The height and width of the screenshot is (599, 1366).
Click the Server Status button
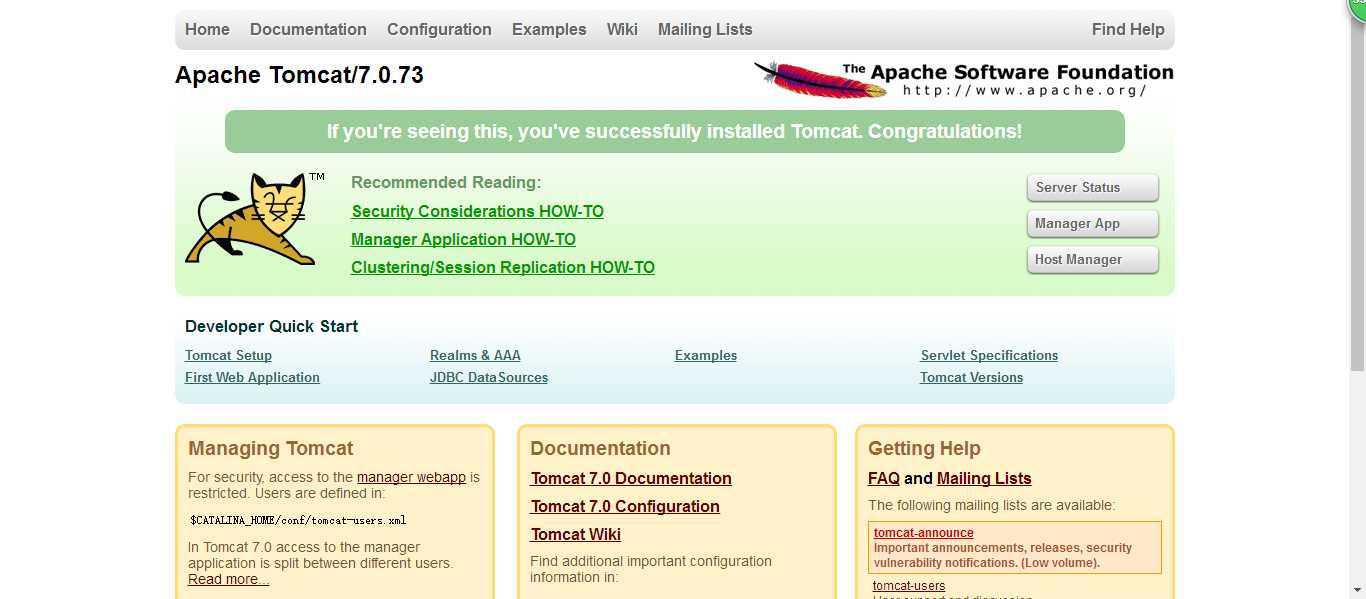pos(1092,188)
